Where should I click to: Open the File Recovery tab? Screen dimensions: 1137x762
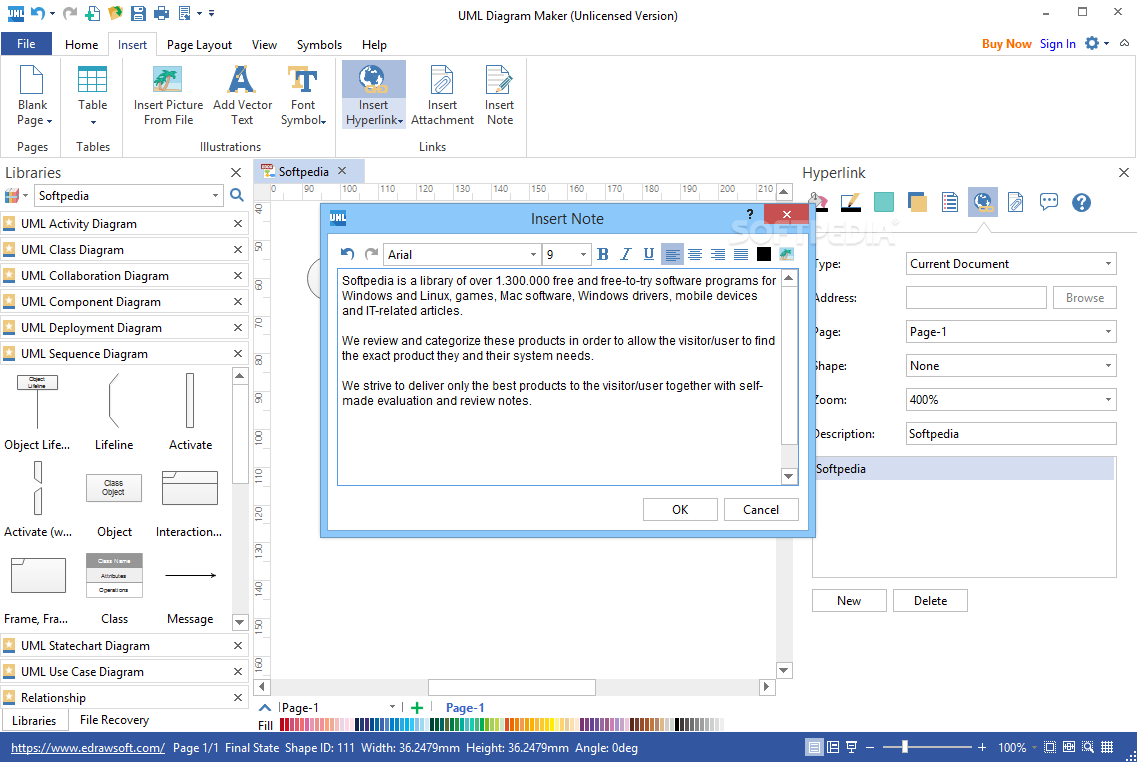point(114,720)
